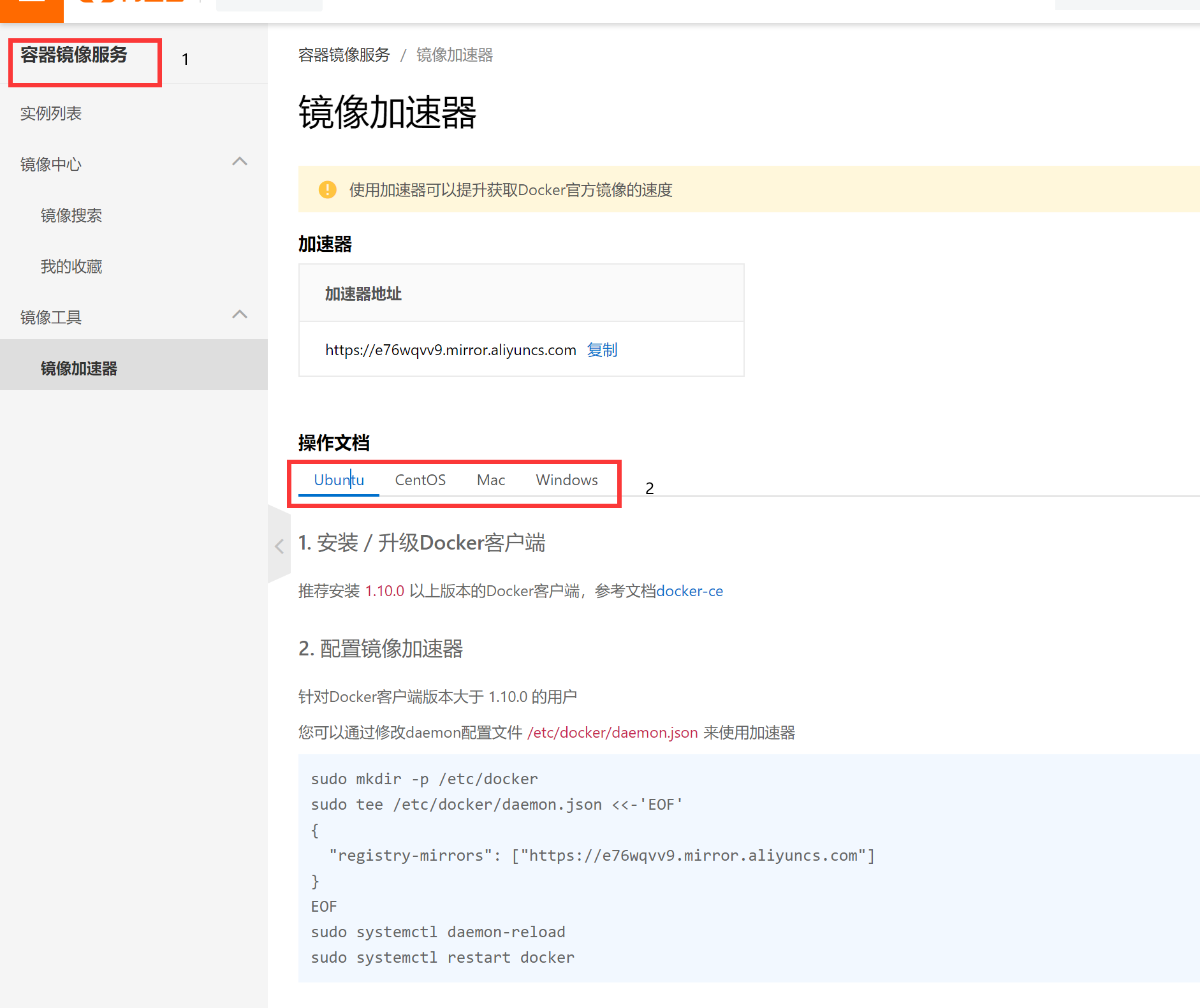Click the accelerator URL https://e76wqvv9.mirror.aliyuncs.com
The height and width of the screenshot is (1008, 1200).
451,350
